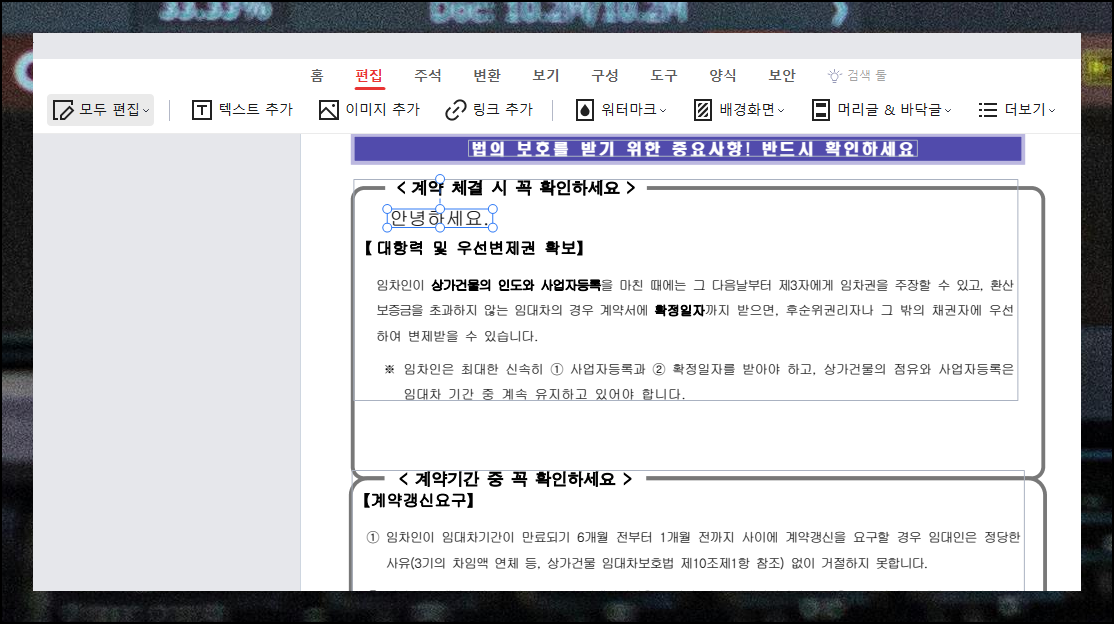Click line 임대차 기간 중 계속 유지하고
Viewport: 1114px width, 624px height.
[x=544, y=394]
